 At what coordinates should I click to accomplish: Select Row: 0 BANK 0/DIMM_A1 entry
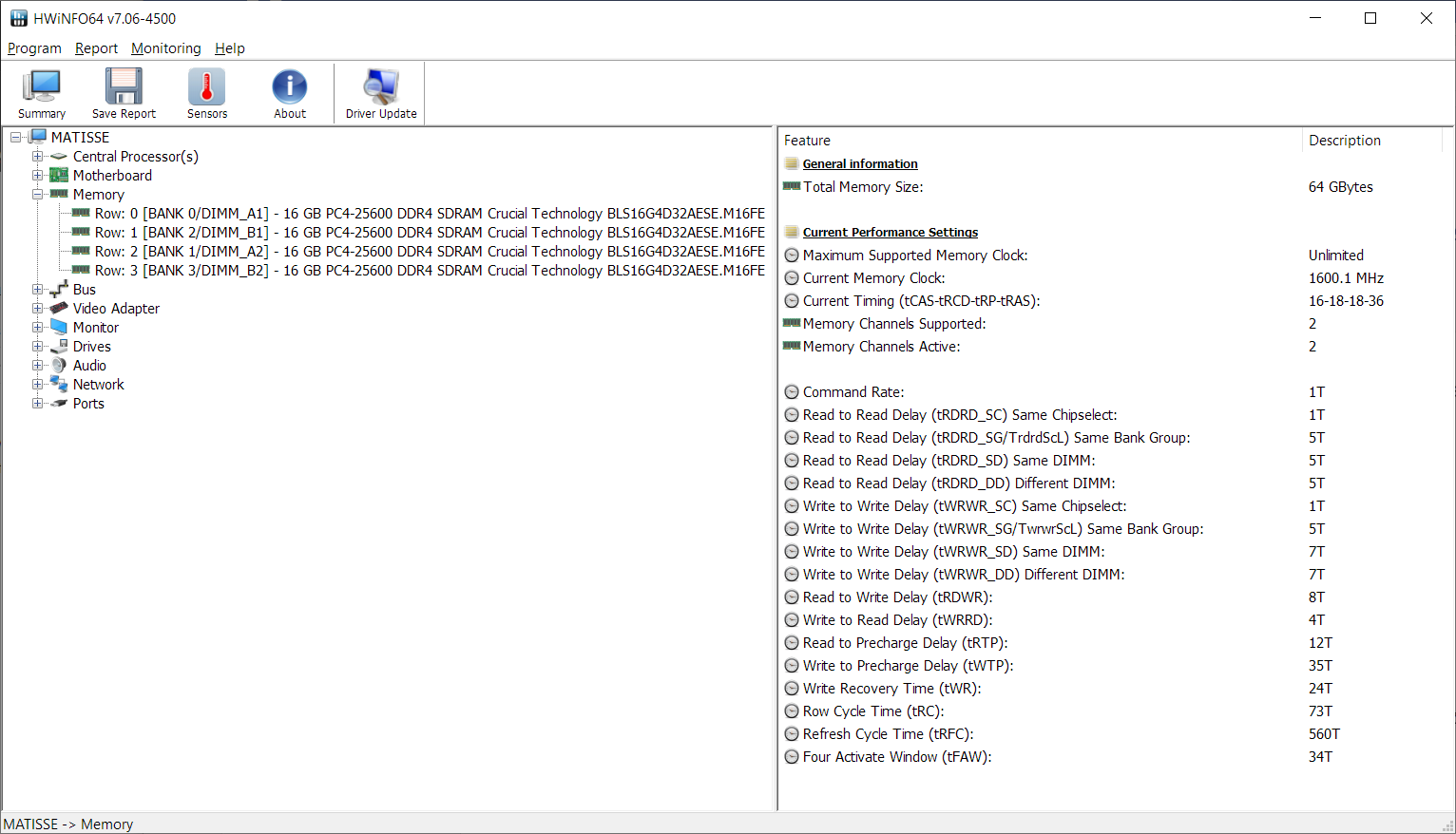430,213
